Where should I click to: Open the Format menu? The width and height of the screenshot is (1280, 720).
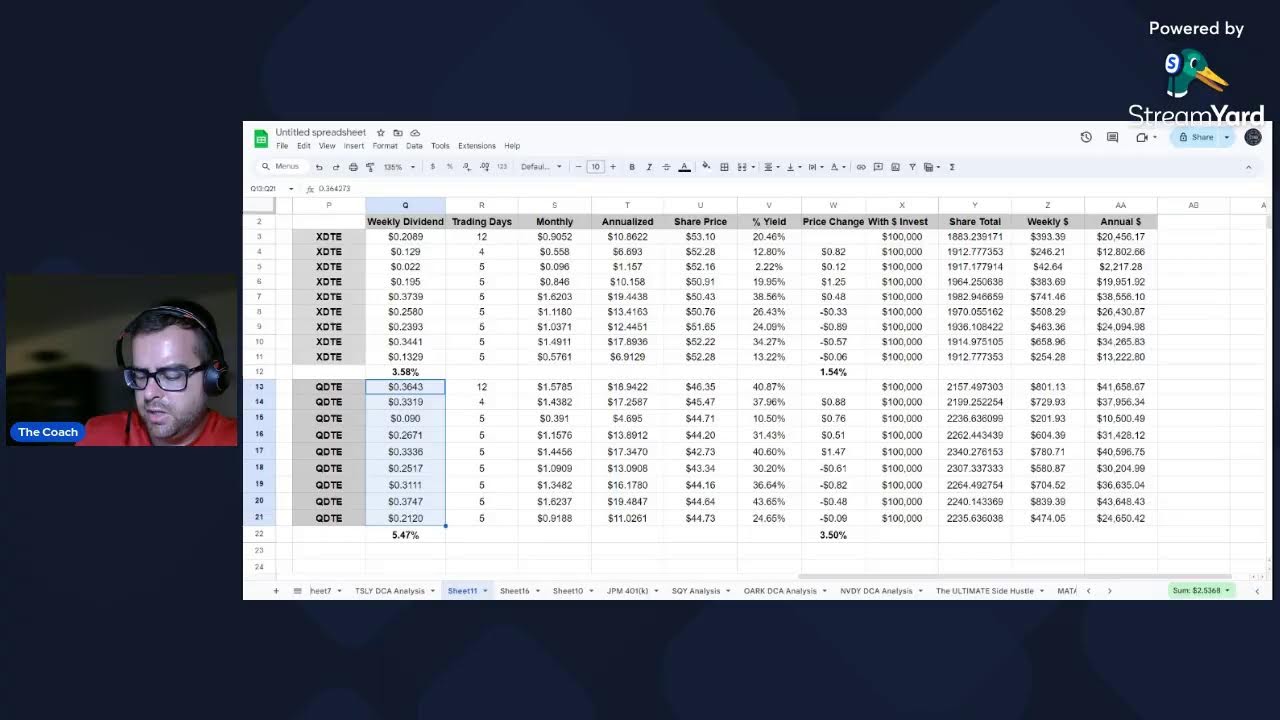(385, 146)
